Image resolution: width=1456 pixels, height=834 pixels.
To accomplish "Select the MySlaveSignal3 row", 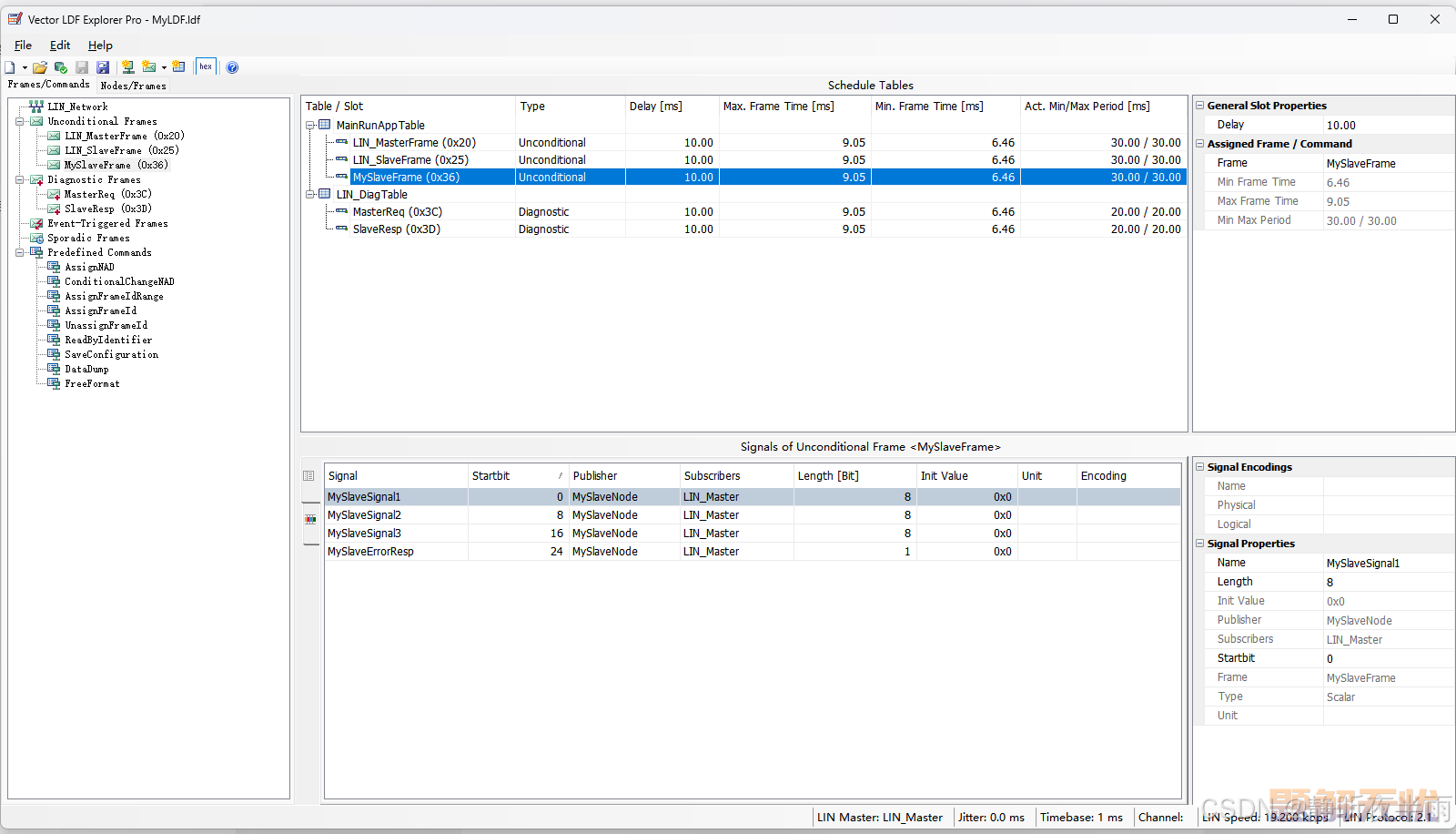I will click(x=753, y=534).
